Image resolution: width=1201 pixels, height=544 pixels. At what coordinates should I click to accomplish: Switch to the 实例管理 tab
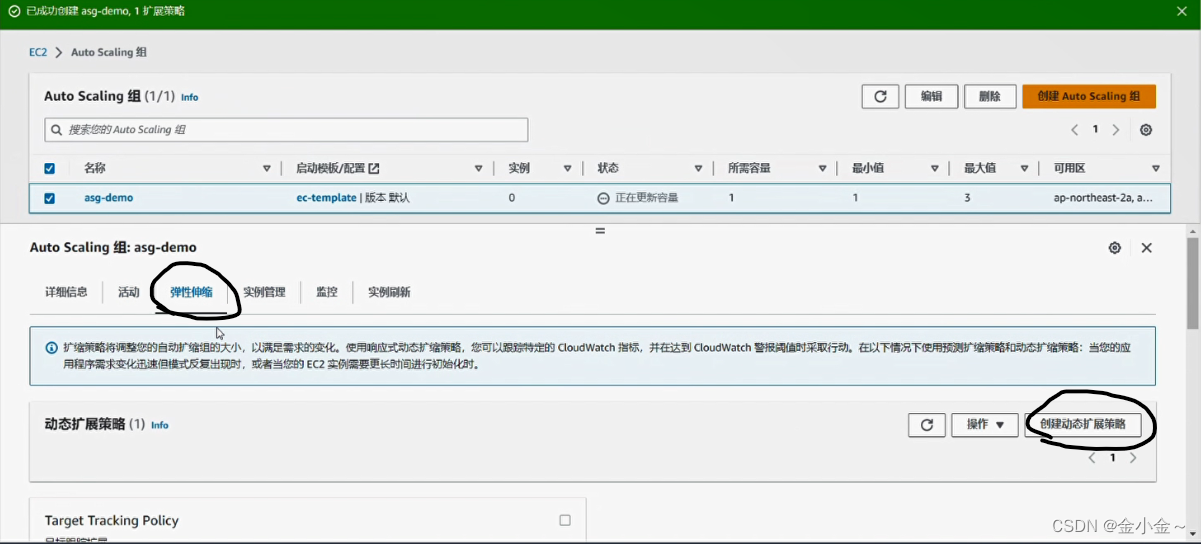(x=264, y=292)
